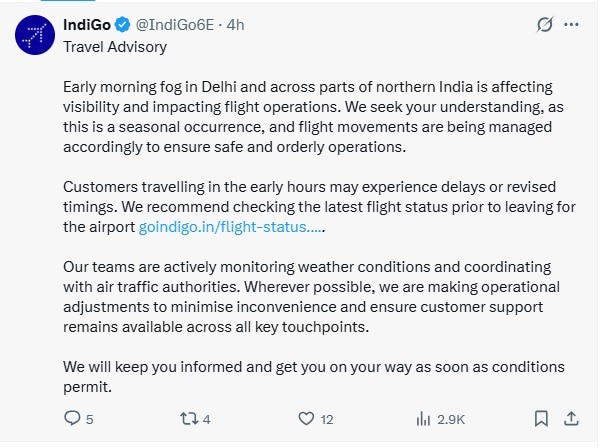Click the Travel Advisory heading text
The image size is (601, 448).
click(115, 46)
